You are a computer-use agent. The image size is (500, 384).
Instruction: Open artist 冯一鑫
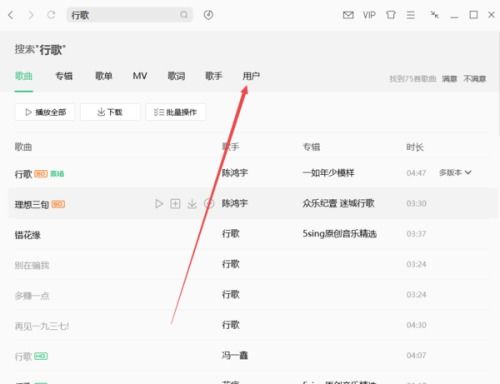click(x=235, y=355)
